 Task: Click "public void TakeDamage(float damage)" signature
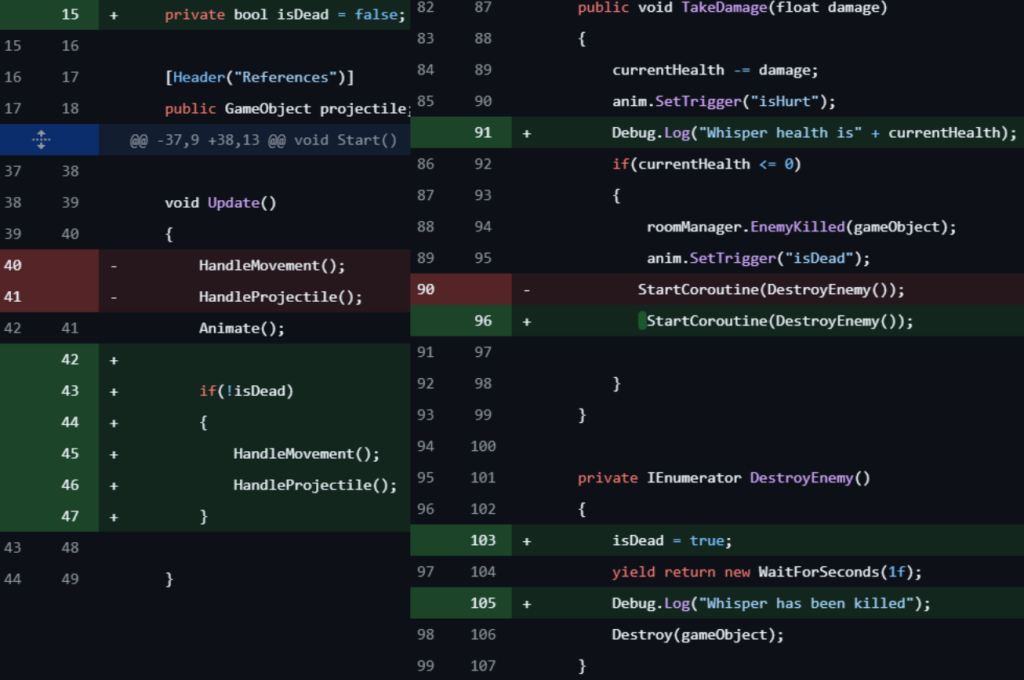[732, 8]
